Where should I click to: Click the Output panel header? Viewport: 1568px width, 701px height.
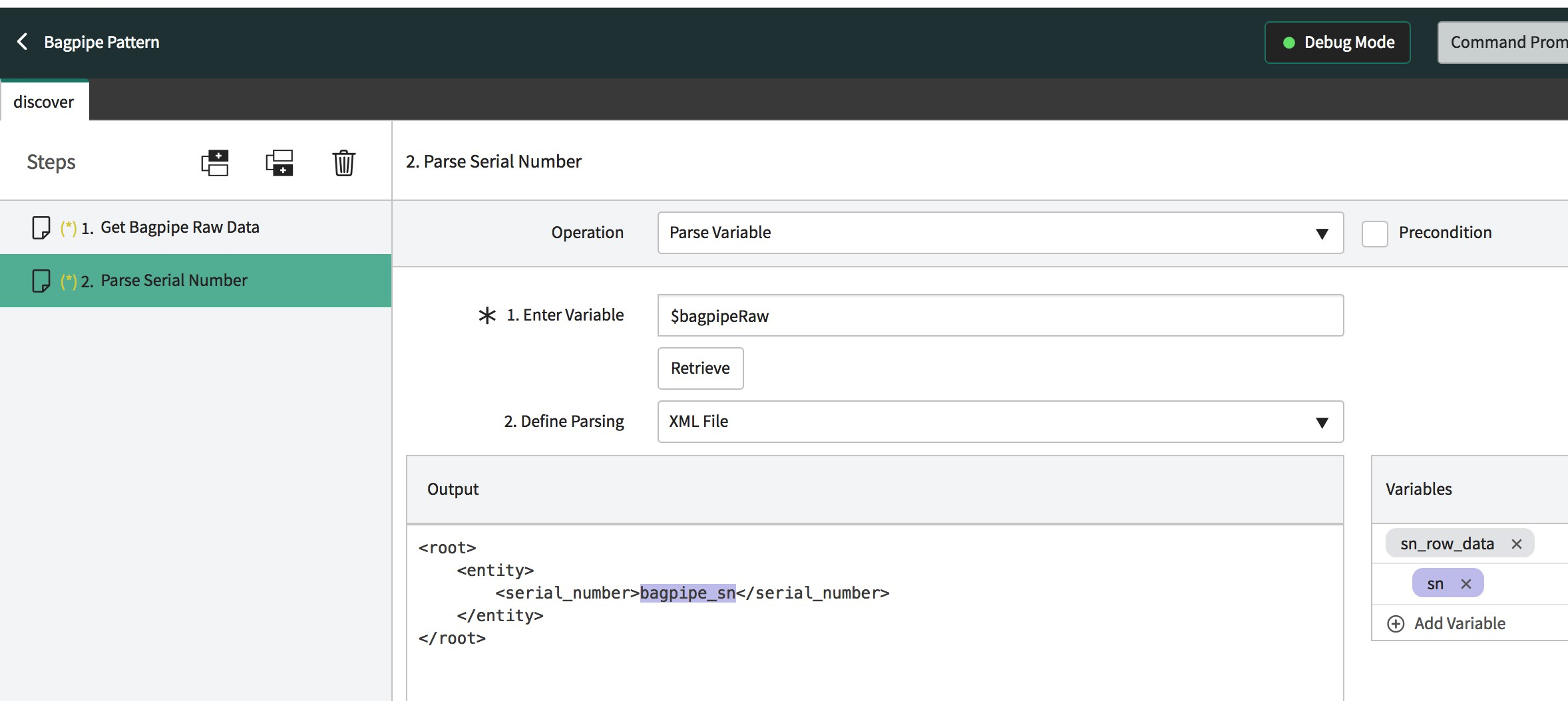[875, 490]
